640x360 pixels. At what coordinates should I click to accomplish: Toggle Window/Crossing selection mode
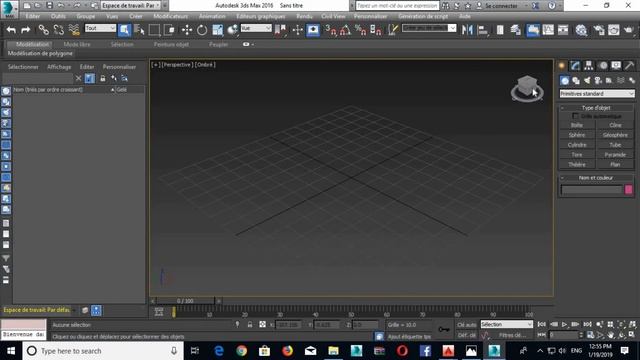(x=169, y=30)
